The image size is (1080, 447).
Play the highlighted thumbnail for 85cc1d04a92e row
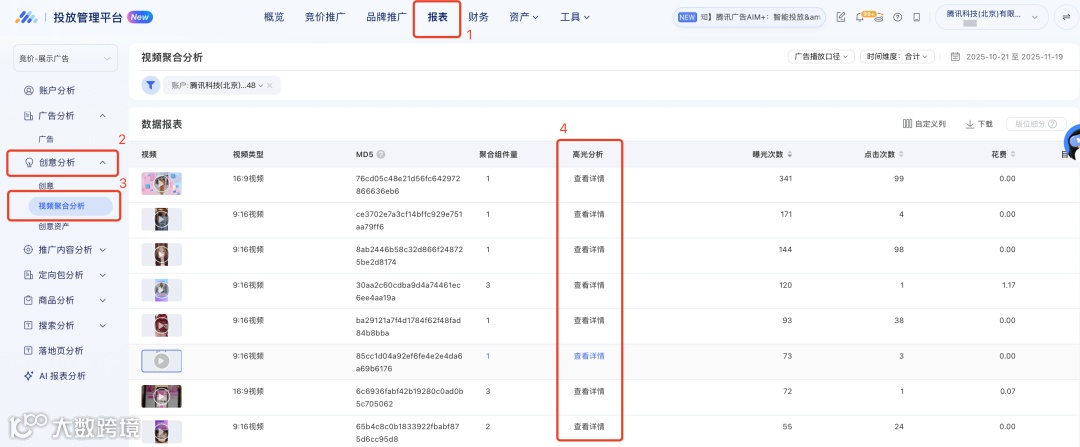pyautogui.click(x=162, y=361)
